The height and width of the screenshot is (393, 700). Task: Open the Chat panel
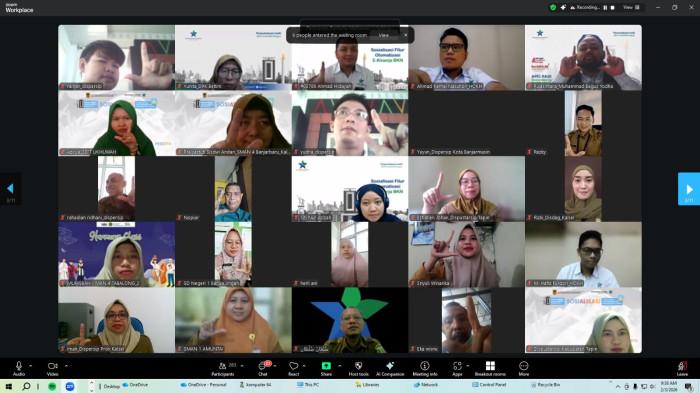pyautogui.click(x=263, y=368)
